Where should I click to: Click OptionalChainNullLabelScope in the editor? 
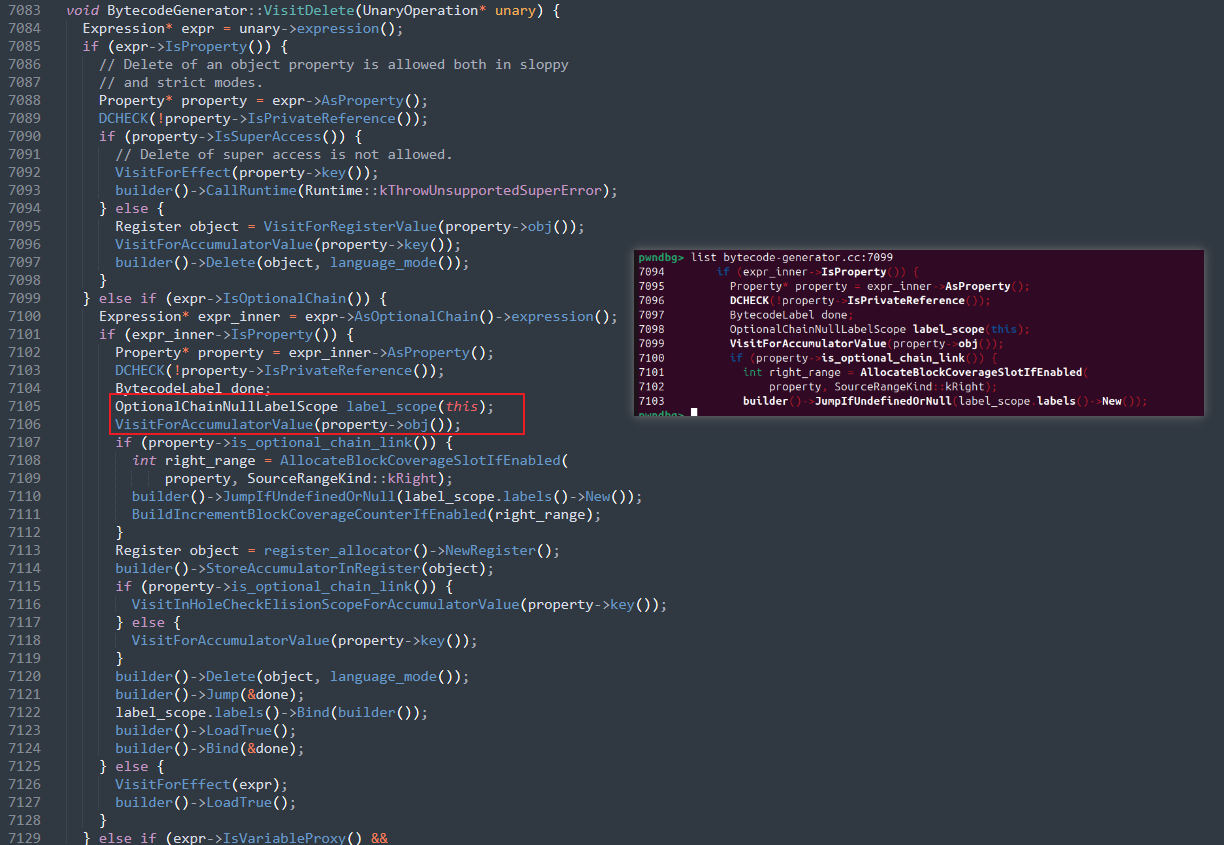tap(226, 406)
